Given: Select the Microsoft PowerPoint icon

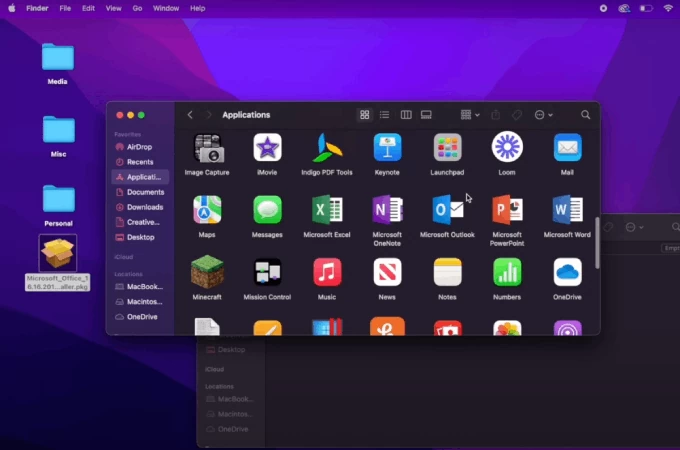Looking at the screenshot, I should [507, 210].
